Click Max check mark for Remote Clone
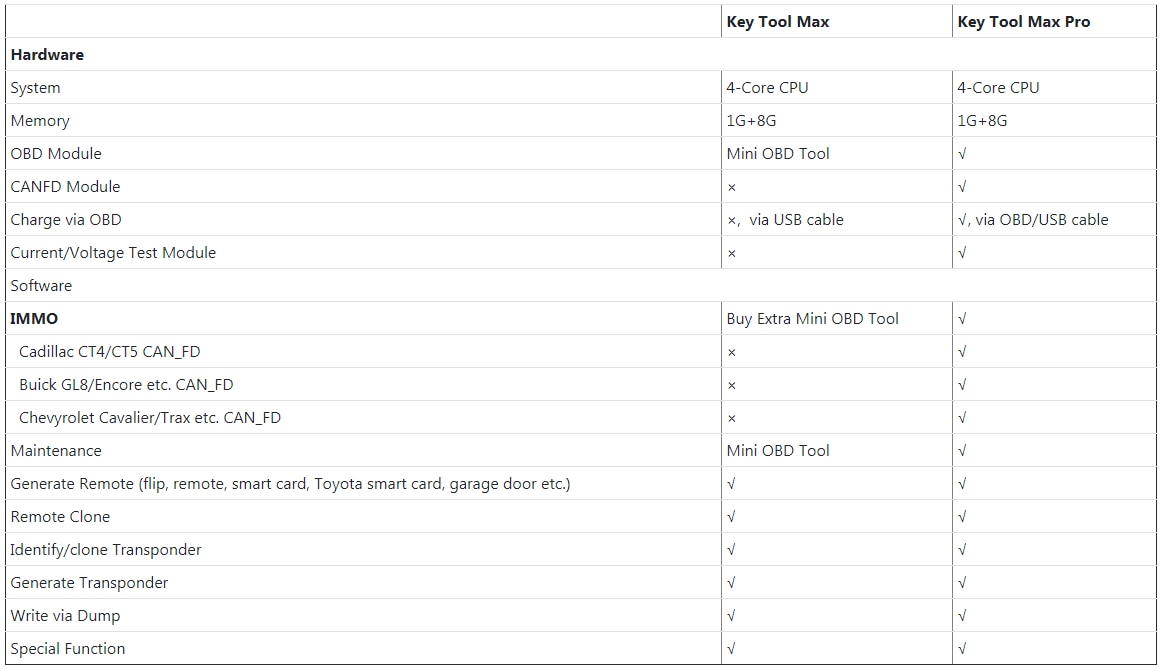The width and height of the screenshot is (1163, 671). (732, 517)
